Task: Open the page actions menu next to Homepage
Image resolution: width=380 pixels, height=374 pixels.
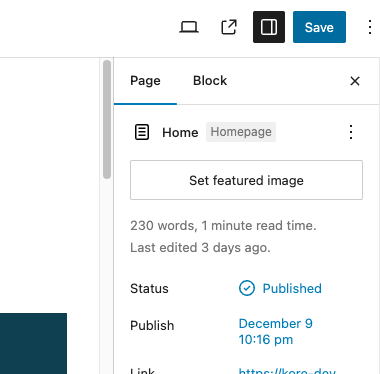Action: [x=351, y=132]
